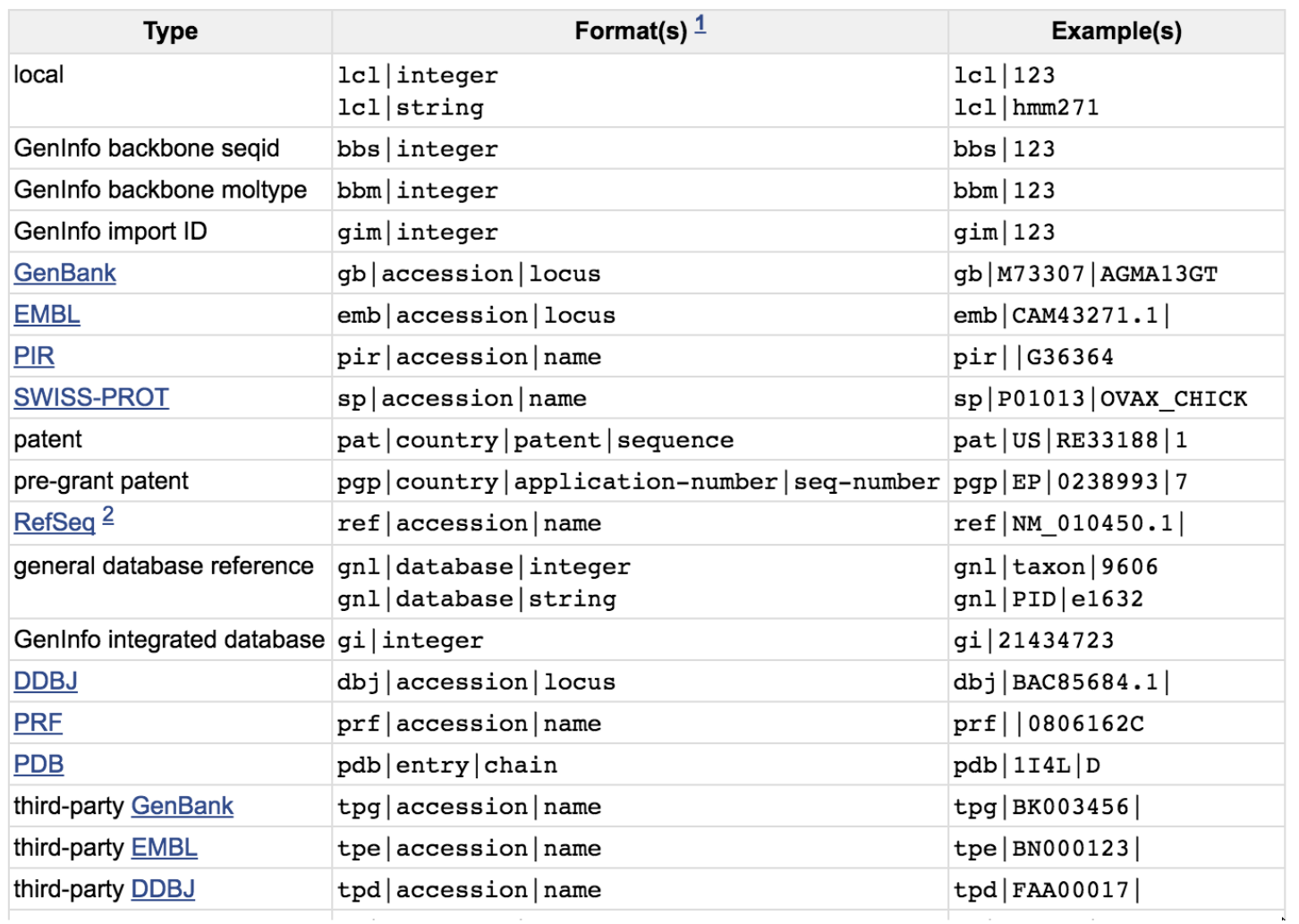Click the Example(s) column header
This screenshot has width=1299, height=924.
click(x=1116, y=32)
